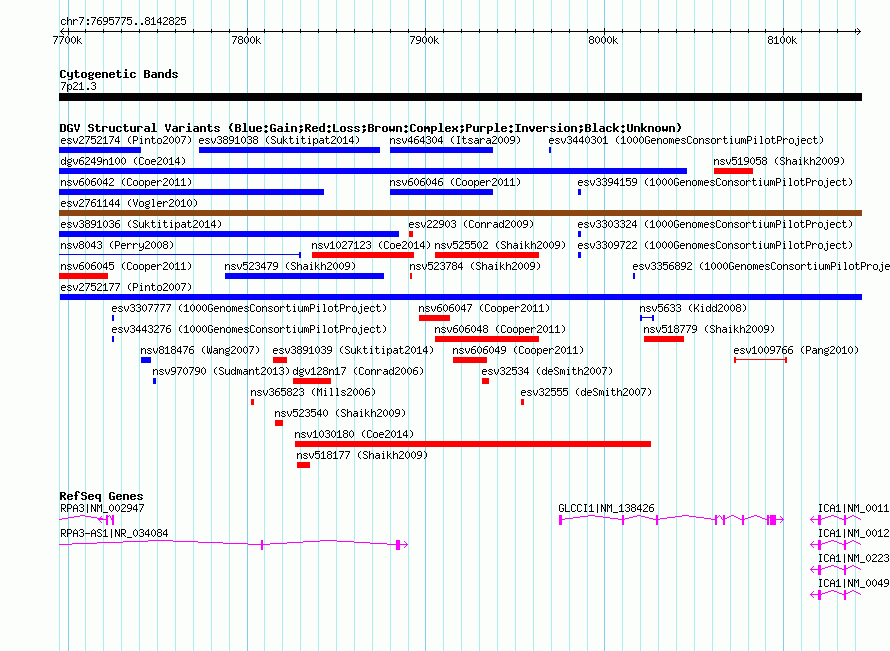Click the 7800k ruler tick
Image resolution: width=890 pixels, height=651 pixels.
pos(246,40)
